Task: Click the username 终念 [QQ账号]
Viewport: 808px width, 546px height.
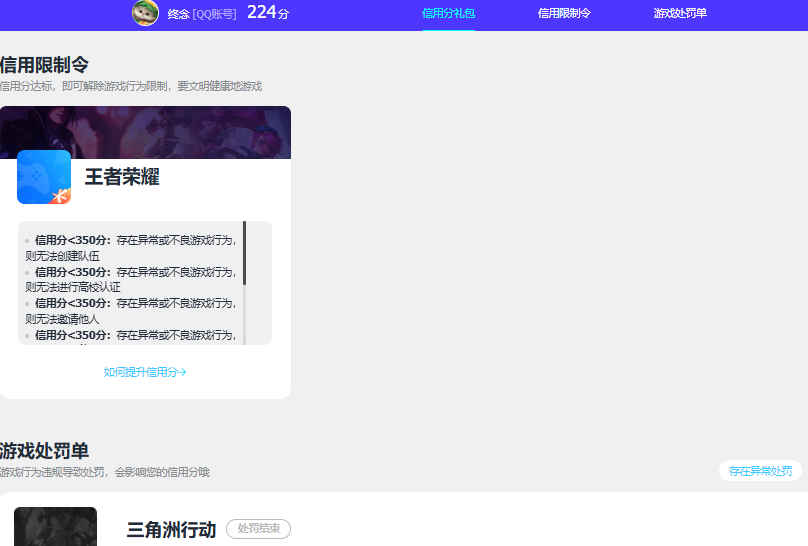Action: (x=202, y=14)
